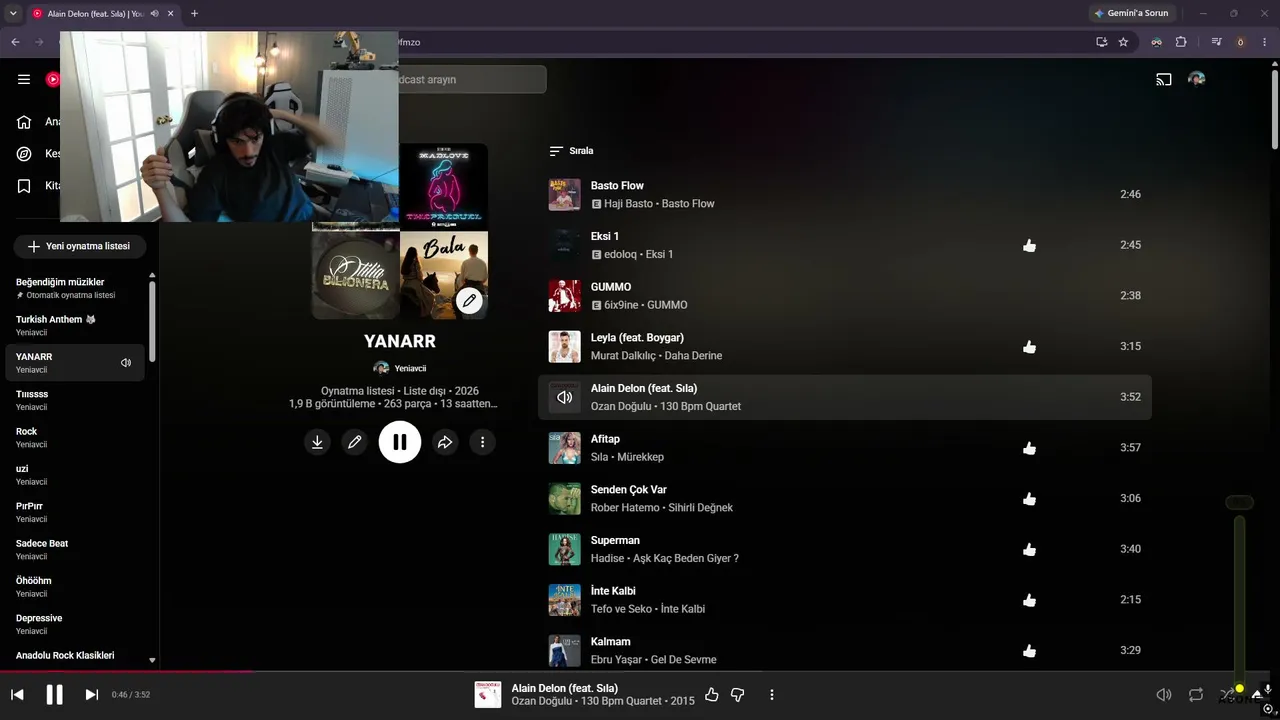The width and height of the screenshot is (1280, 720).
Task: Toggle like on Senden Çok Var
Action: click(x=1030, y=499)
